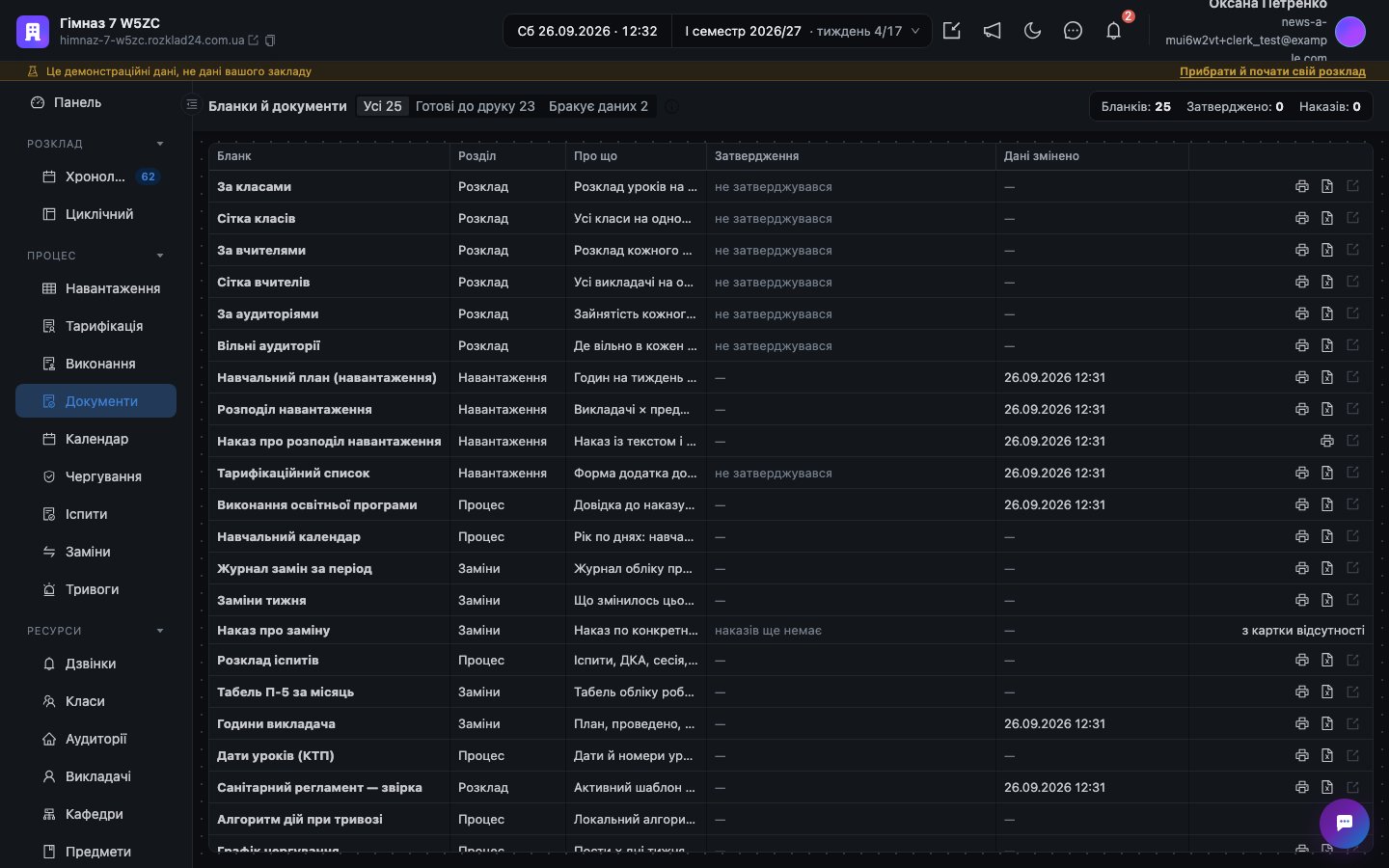1389x868 pixels.
Task: Print the "Наказ про розподіл навантаження" document
Action: (x=1327, y=441)
